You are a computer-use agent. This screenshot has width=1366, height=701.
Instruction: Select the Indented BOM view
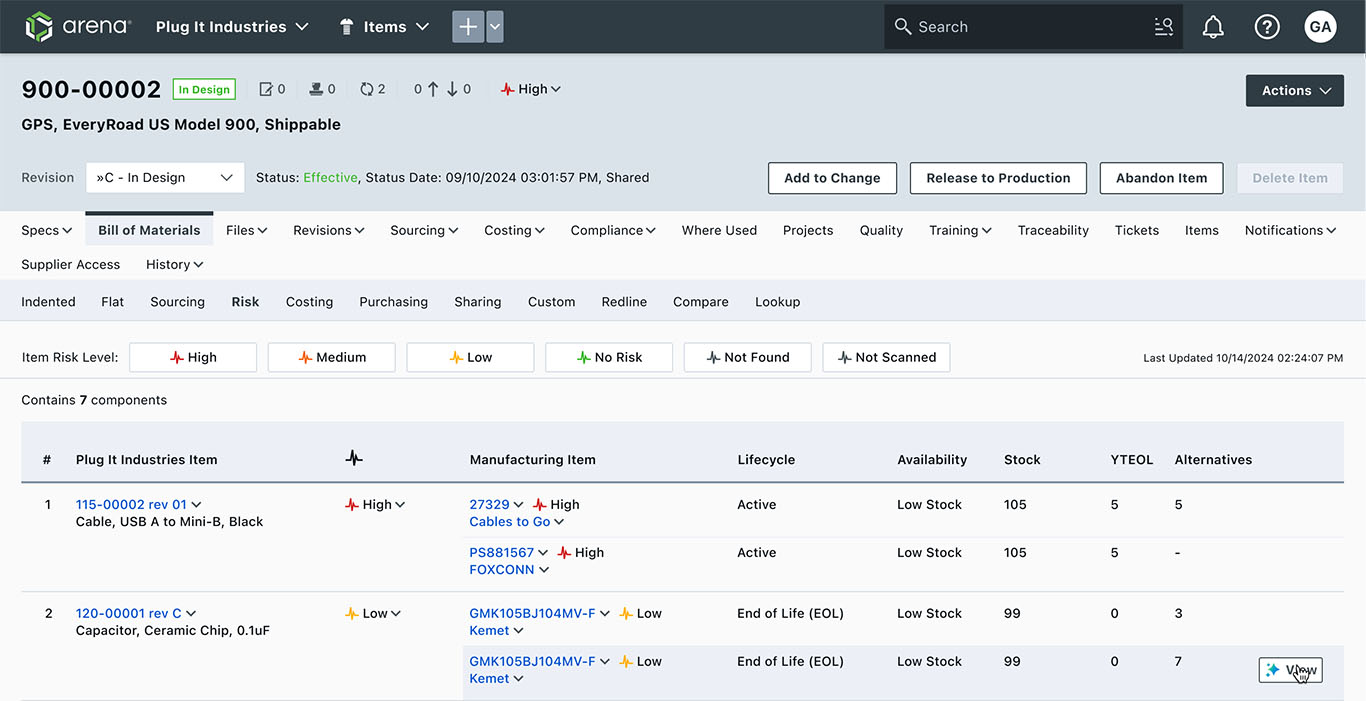click(x=48, y=302)
